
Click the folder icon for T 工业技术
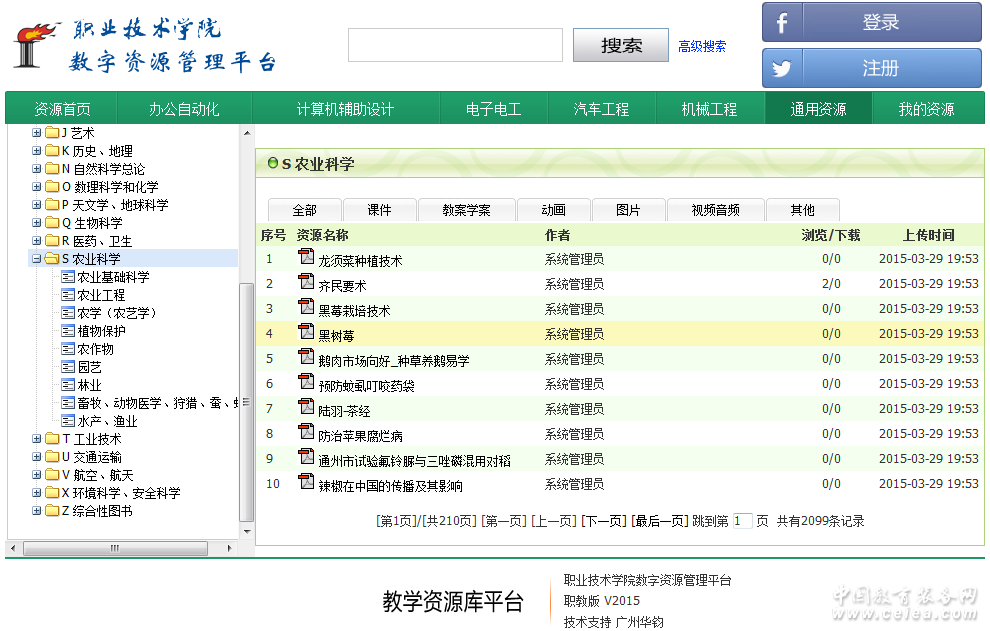[52, 439]
